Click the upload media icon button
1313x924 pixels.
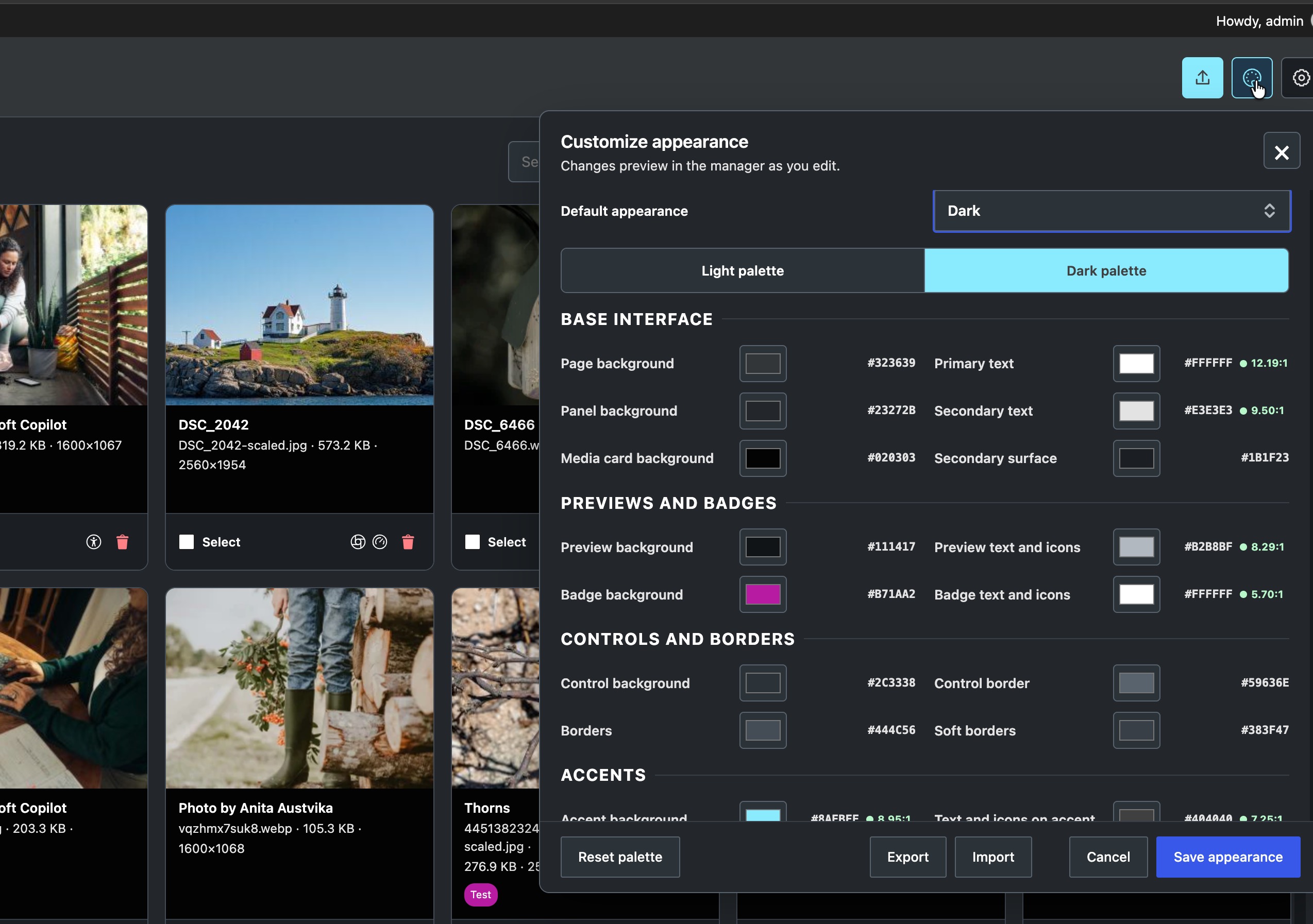pyautogui.click(x=1202, y=78)
